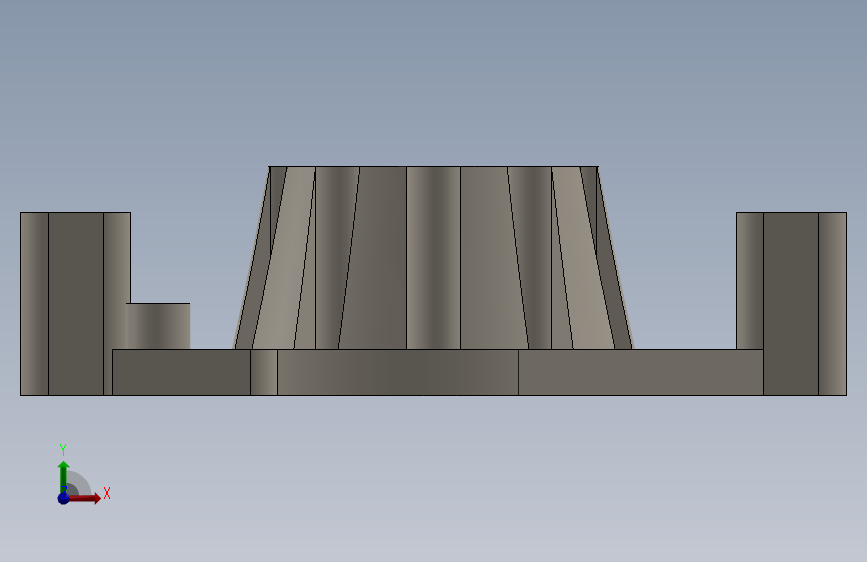Select the tall left end block of the model
The height and width of the screenshot is (562, 867).
[75, 304]
